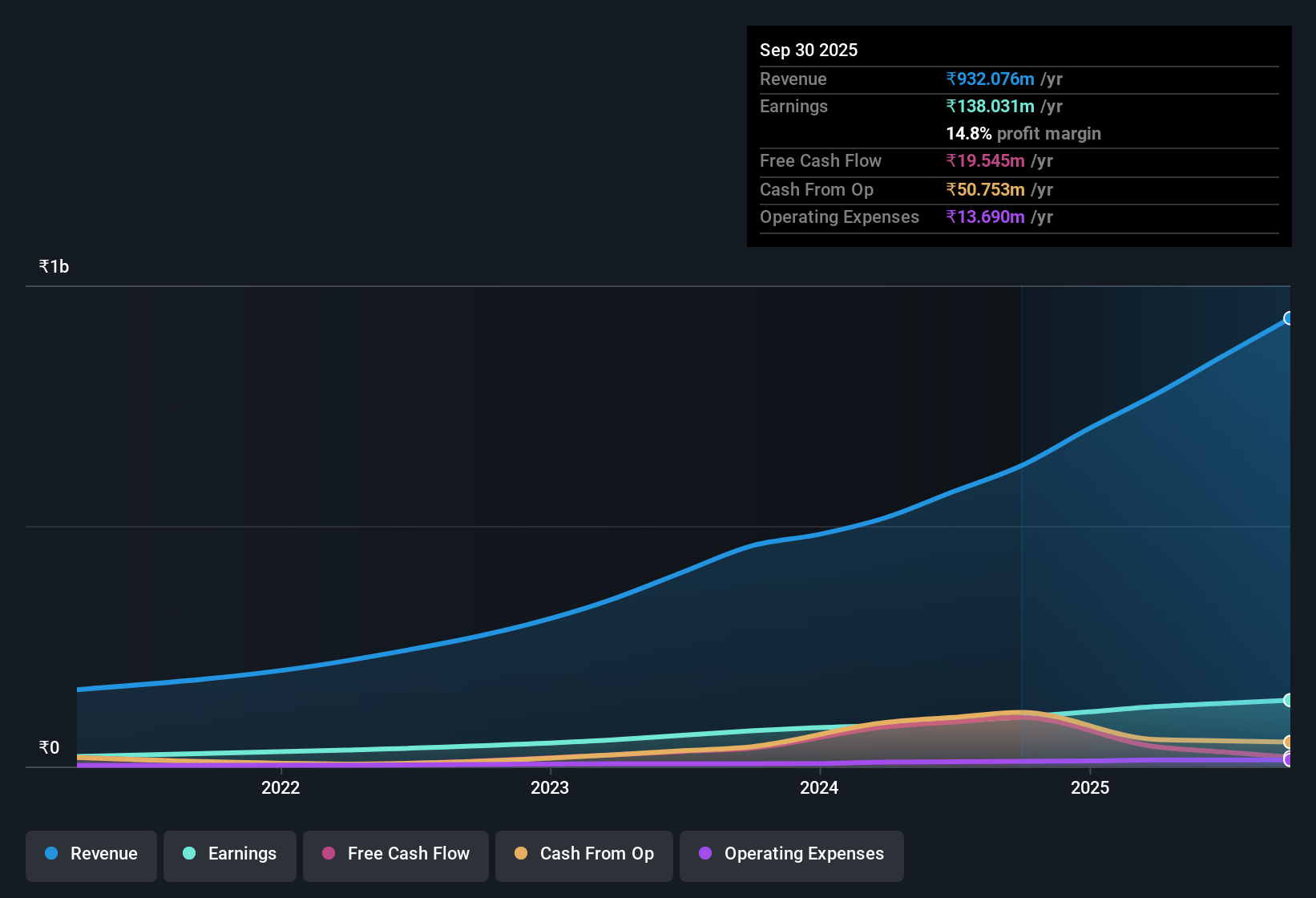Click the blue Revenue legend dot
Image resolution: width=1316 pixels, height=898 pixels.
[x=51, y=854]
